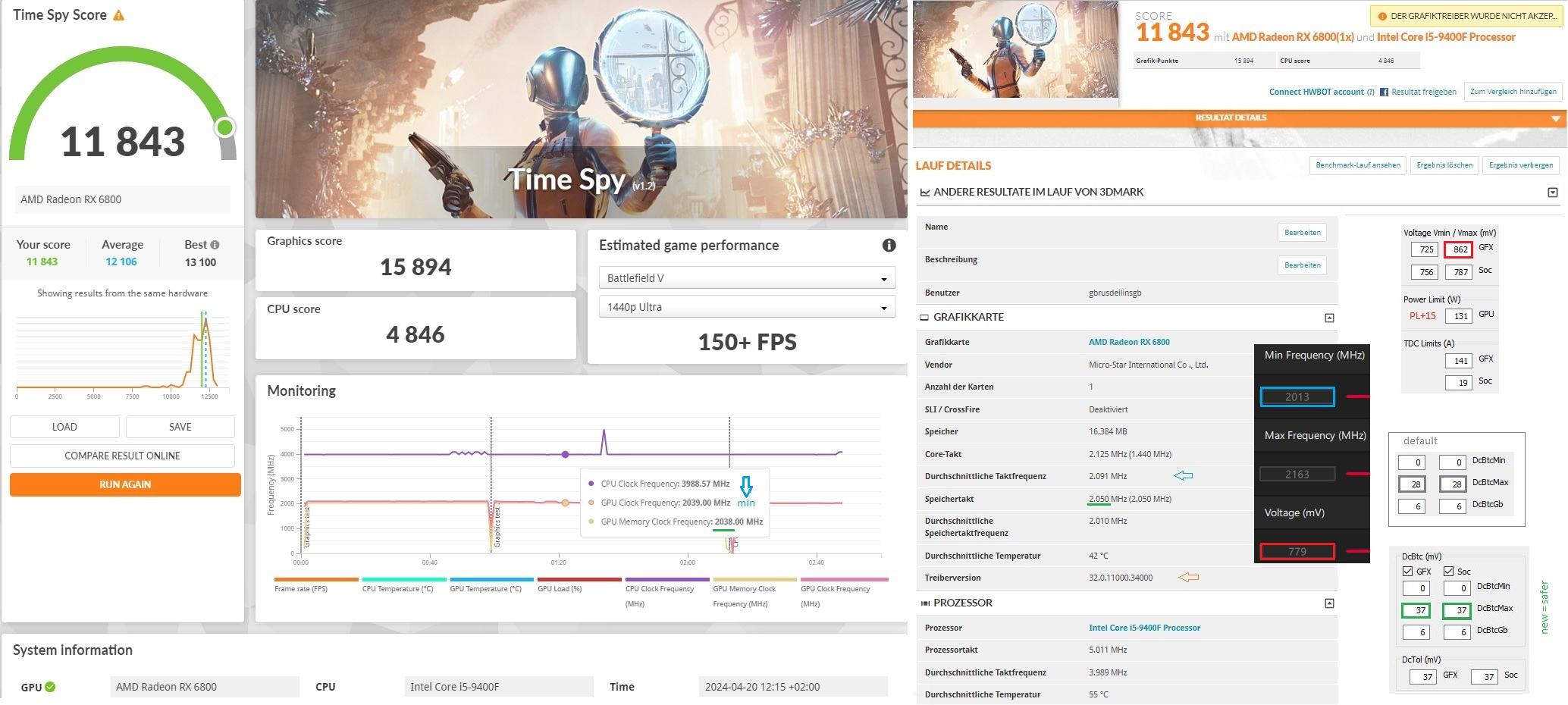Image resolution: width=1568 pixels, height=705 pixels.
Task: Click the chart icon before Andere Resultate heading
Action: (924, 193)
